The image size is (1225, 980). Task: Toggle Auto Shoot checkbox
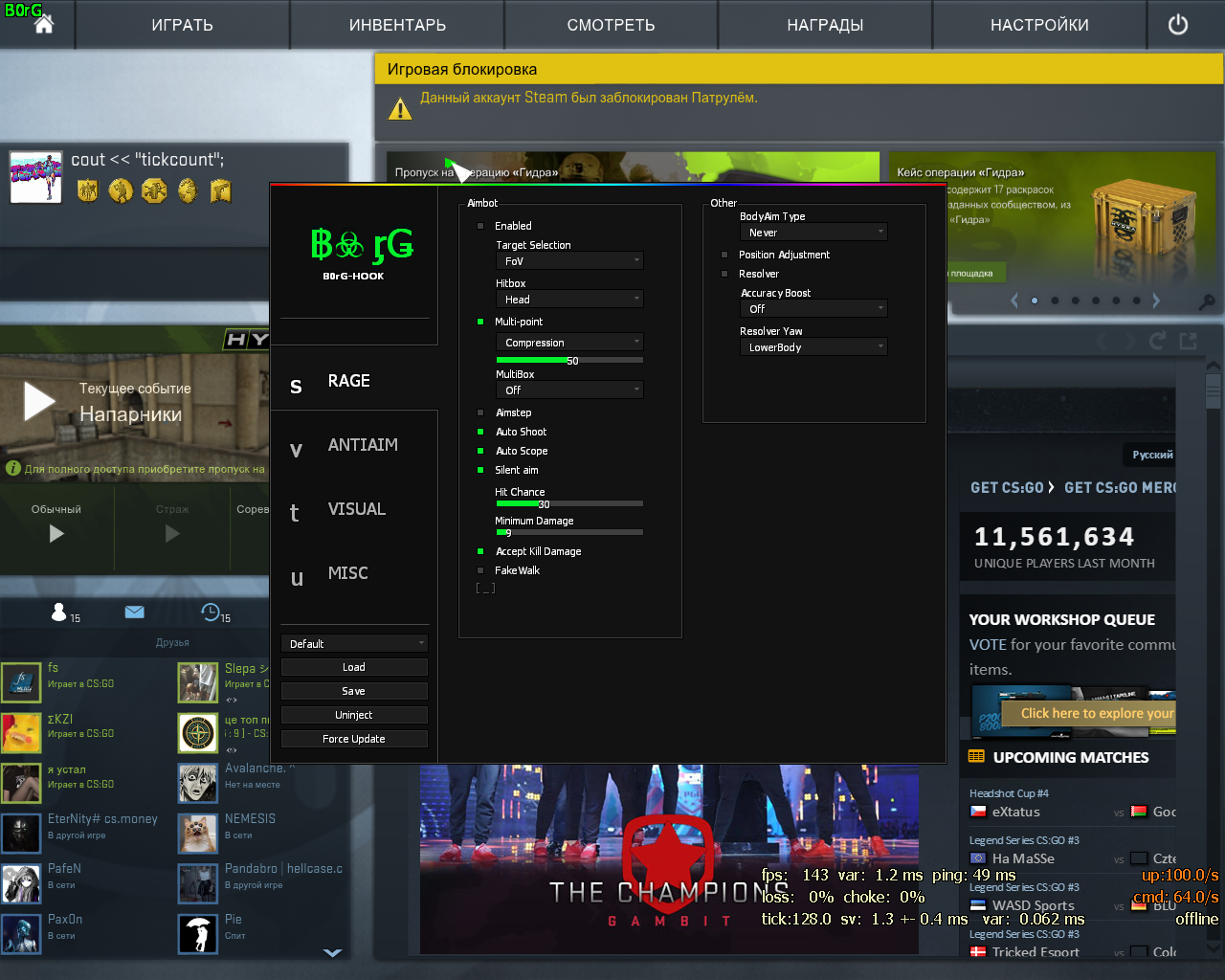point(480,432)
